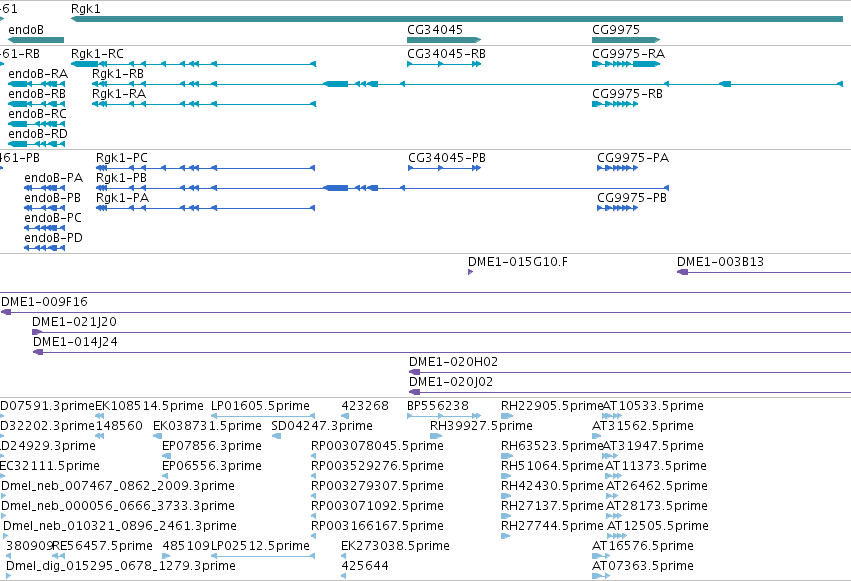Viewport: 851px width, 581px height.
Task: Click RP003071092.5prime EST label
Action: point(377,506)
